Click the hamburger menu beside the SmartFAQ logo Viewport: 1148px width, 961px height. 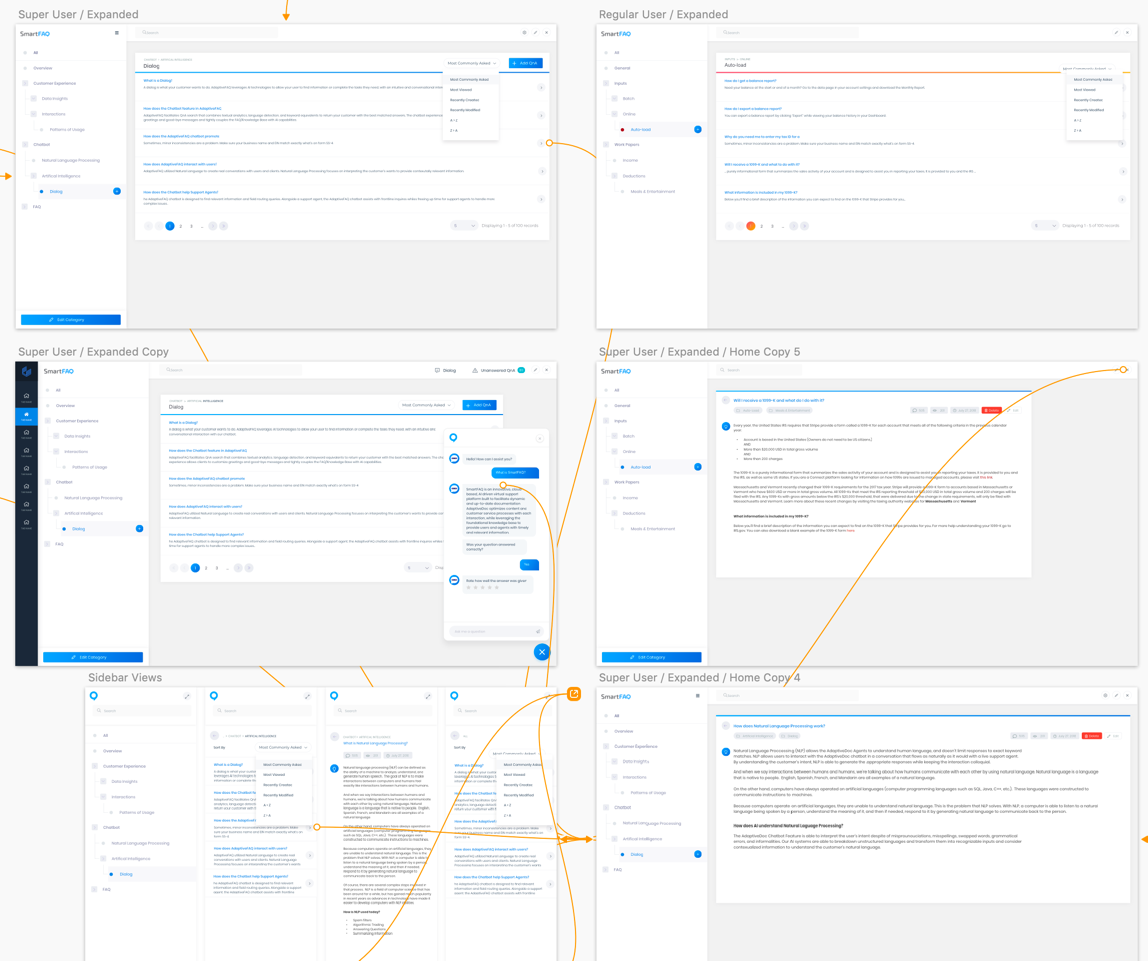pyautogui.click(x=117, y=32)
